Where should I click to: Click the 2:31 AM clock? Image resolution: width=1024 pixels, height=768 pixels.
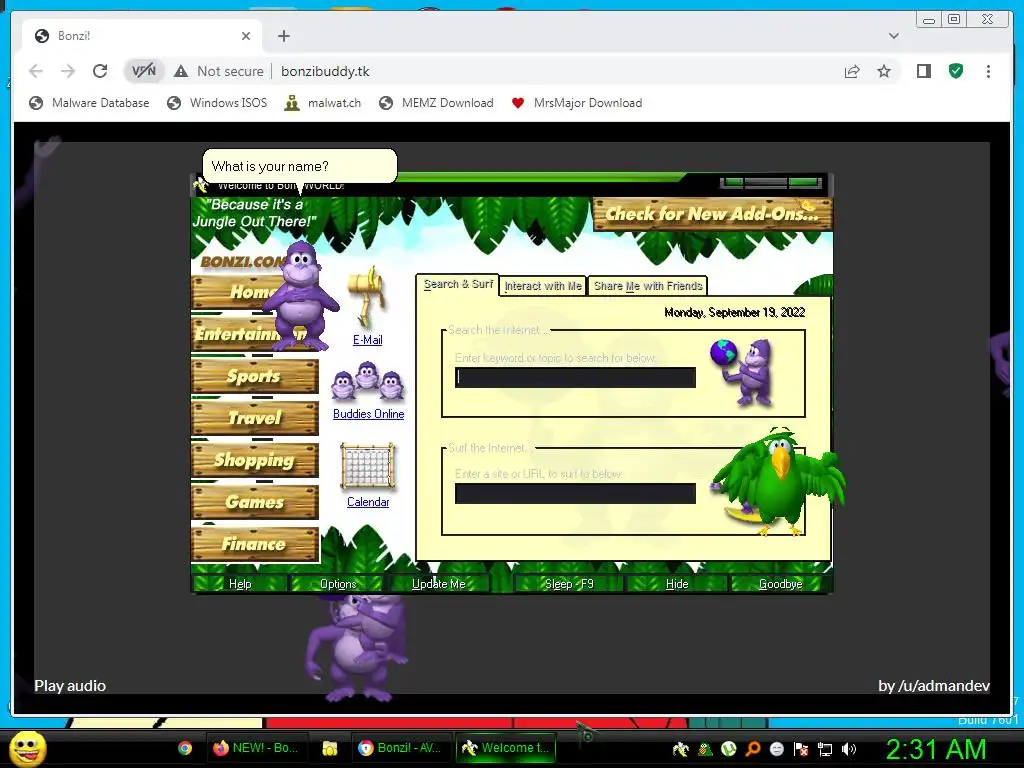(936, 749)
